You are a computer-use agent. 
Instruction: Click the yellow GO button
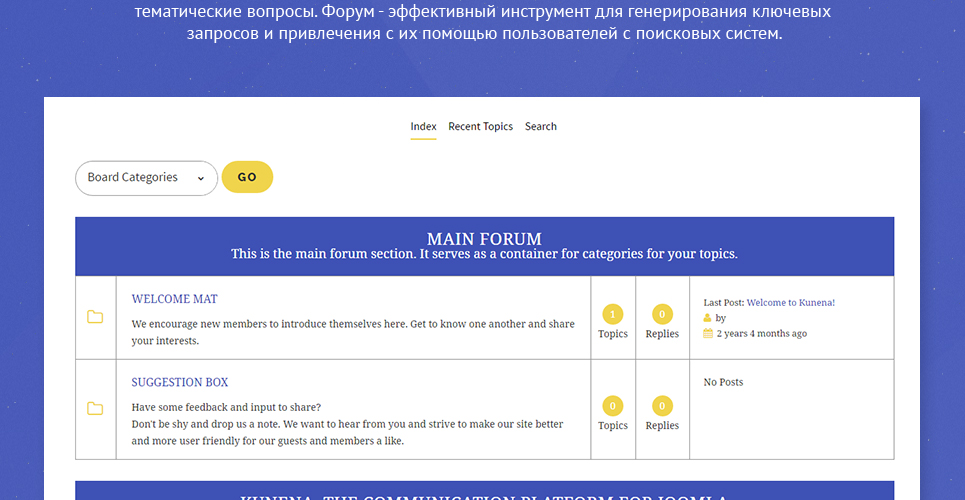247,177
